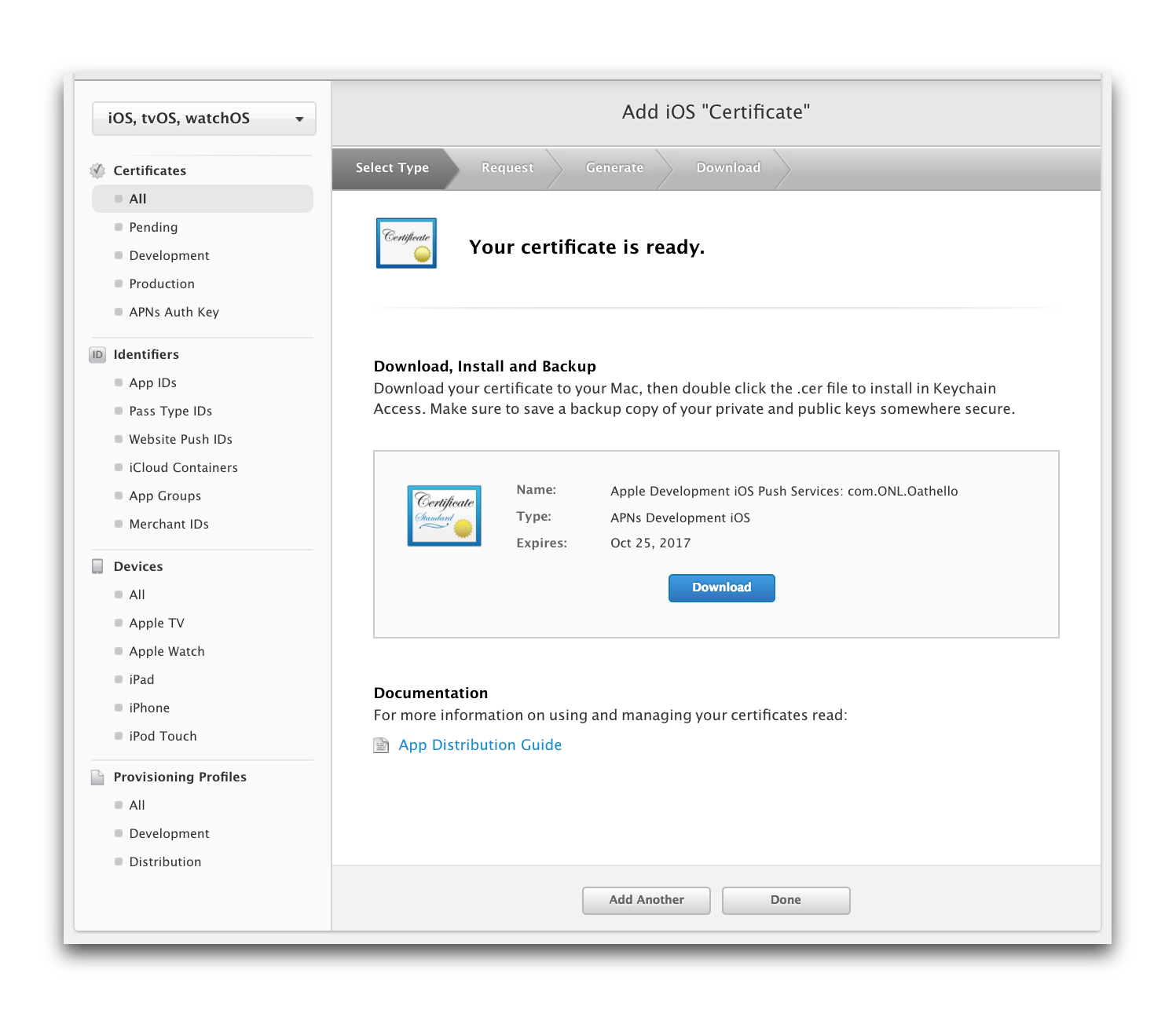Screen dimensions: 1176x1017
Task: Select Pending certificates in sidebar
Action: tap(153, 227)
